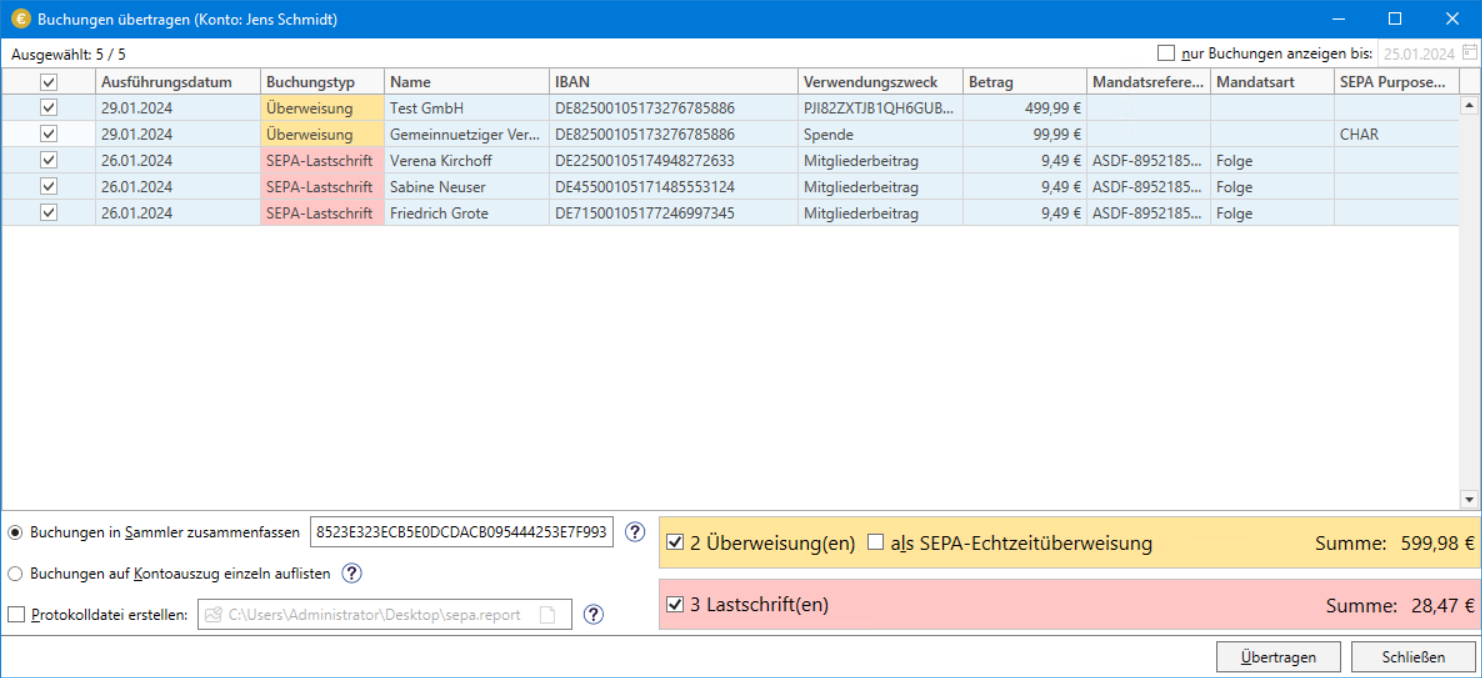Click the Euro app icon in title bar
This screenshot has height=678, width=1482.
click(20, 19)
